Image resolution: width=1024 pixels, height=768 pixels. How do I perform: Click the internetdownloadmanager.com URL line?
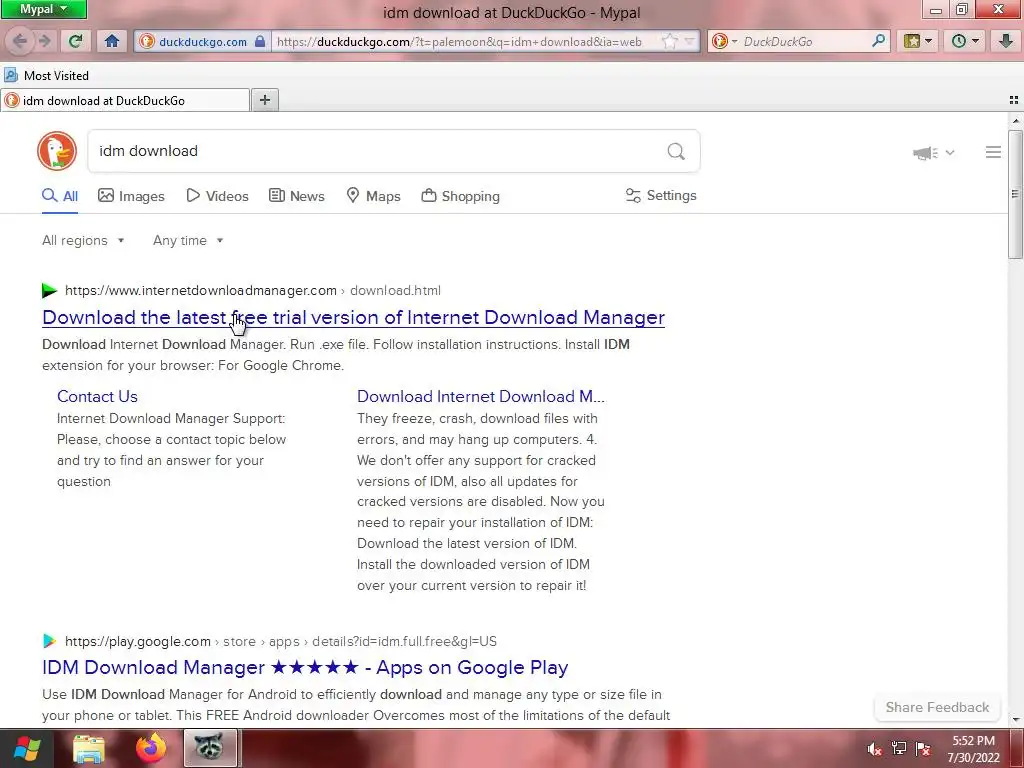253,291
